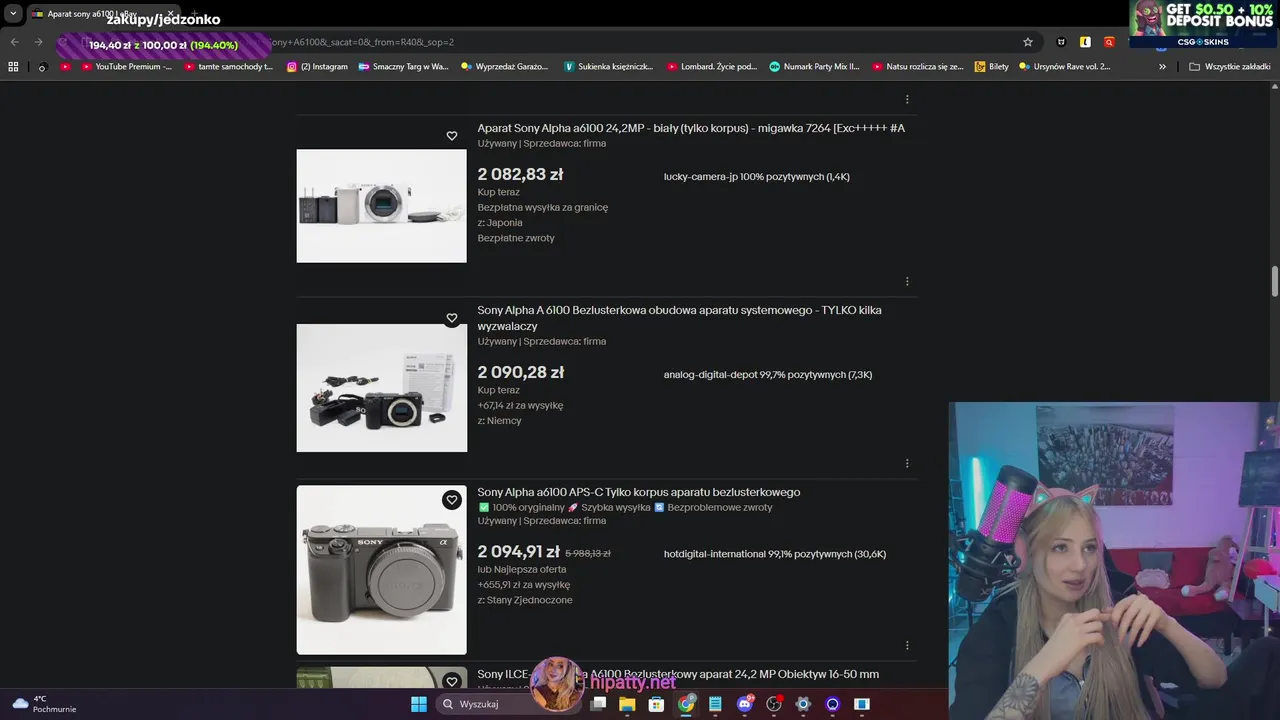
Task: Open Chrome apps grid in bookmarks bar
Action: (x=13, y=67)
